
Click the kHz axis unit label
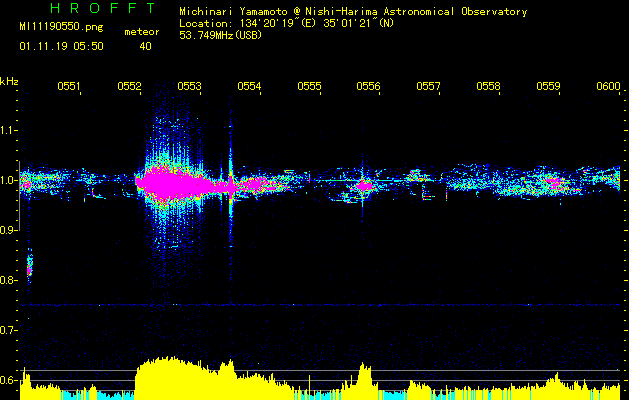[x=9, y=81]
